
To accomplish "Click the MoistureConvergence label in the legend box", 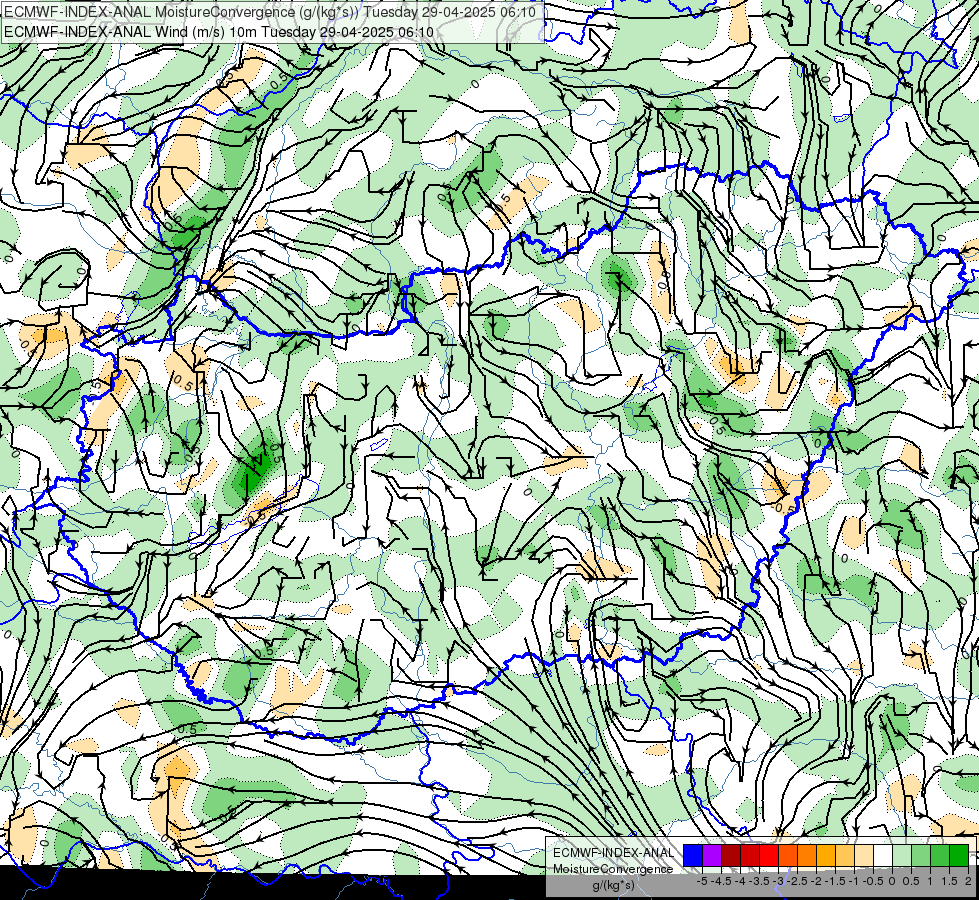I will [613, 869].
